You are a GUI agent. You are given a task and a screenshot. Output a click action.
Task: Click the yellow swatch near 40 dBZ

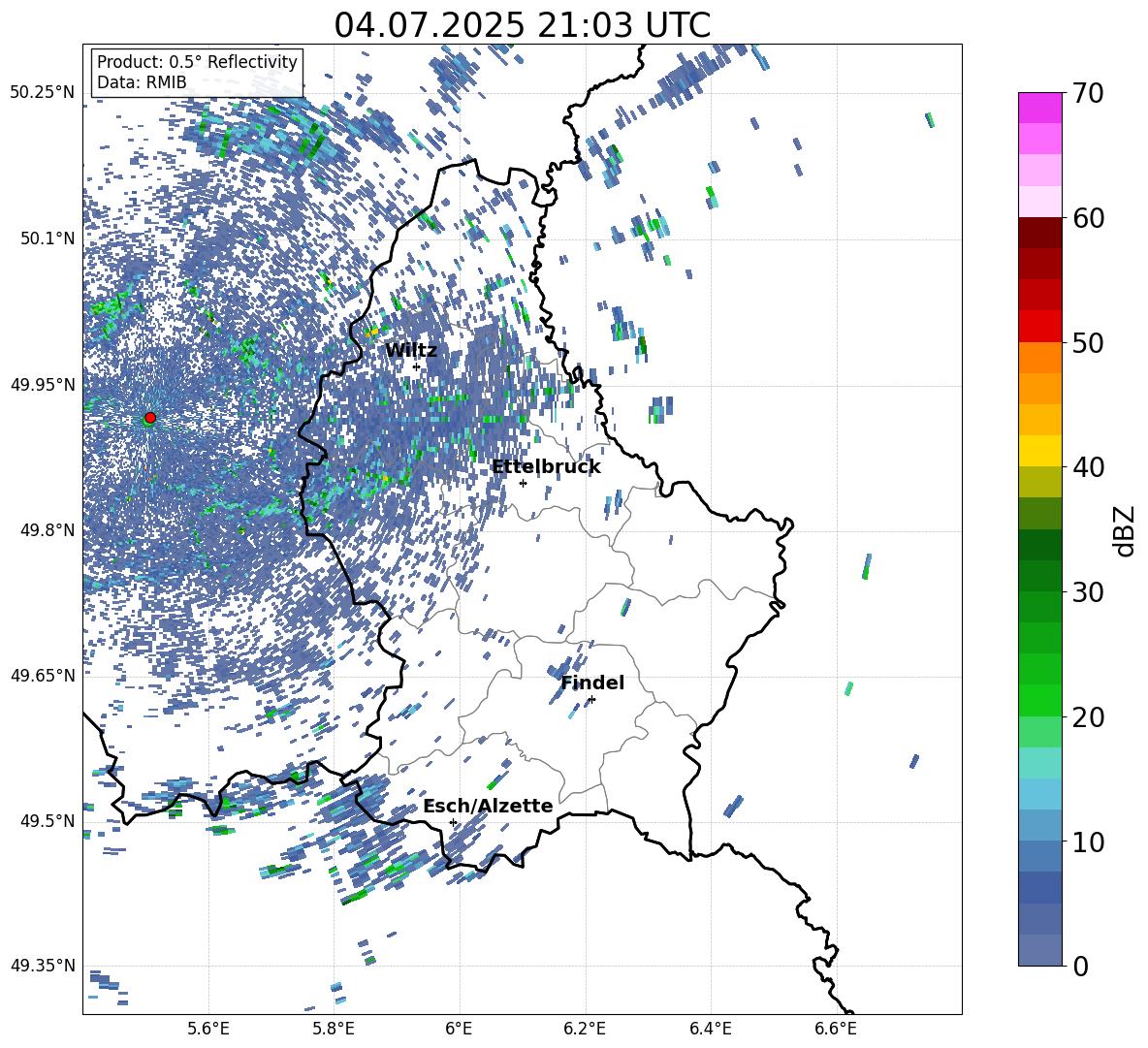coord(1040,451)
